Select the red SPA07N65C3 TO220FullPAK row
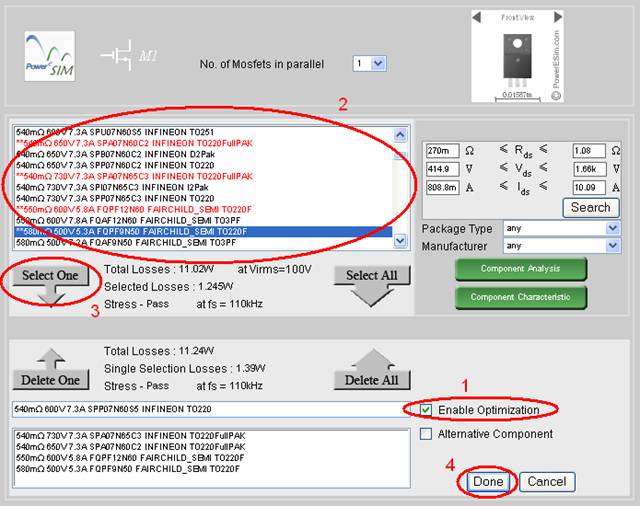Image resolution: width=640 pixels, height=506 pixels. point(203,176)
